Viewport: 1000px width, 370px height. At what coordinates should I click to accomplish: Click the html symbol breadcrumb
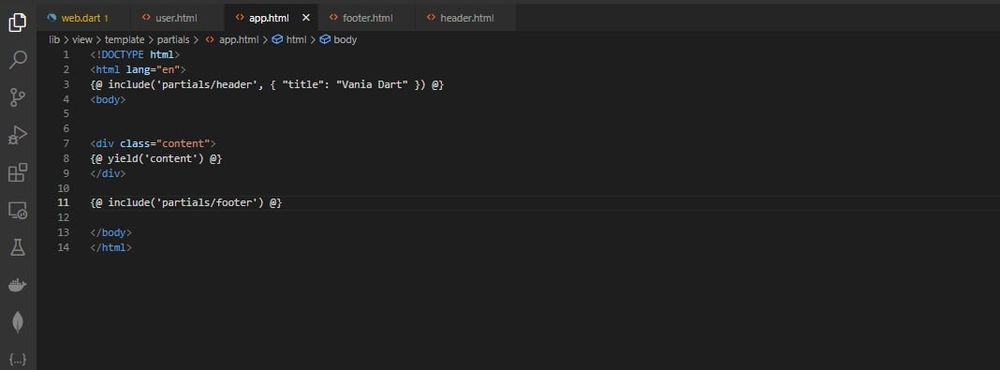click(290, 40)
